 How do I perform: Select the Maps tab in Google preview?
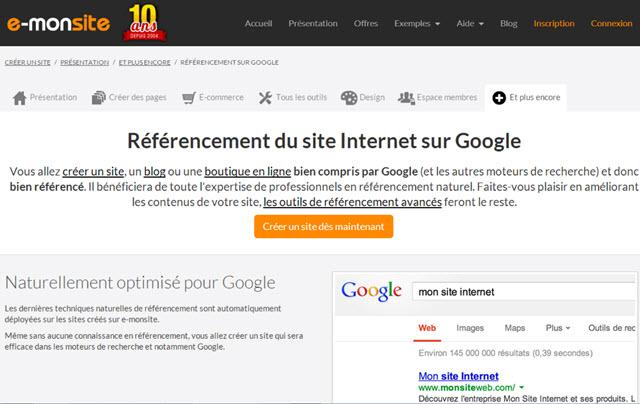click(x=515, y=328)
